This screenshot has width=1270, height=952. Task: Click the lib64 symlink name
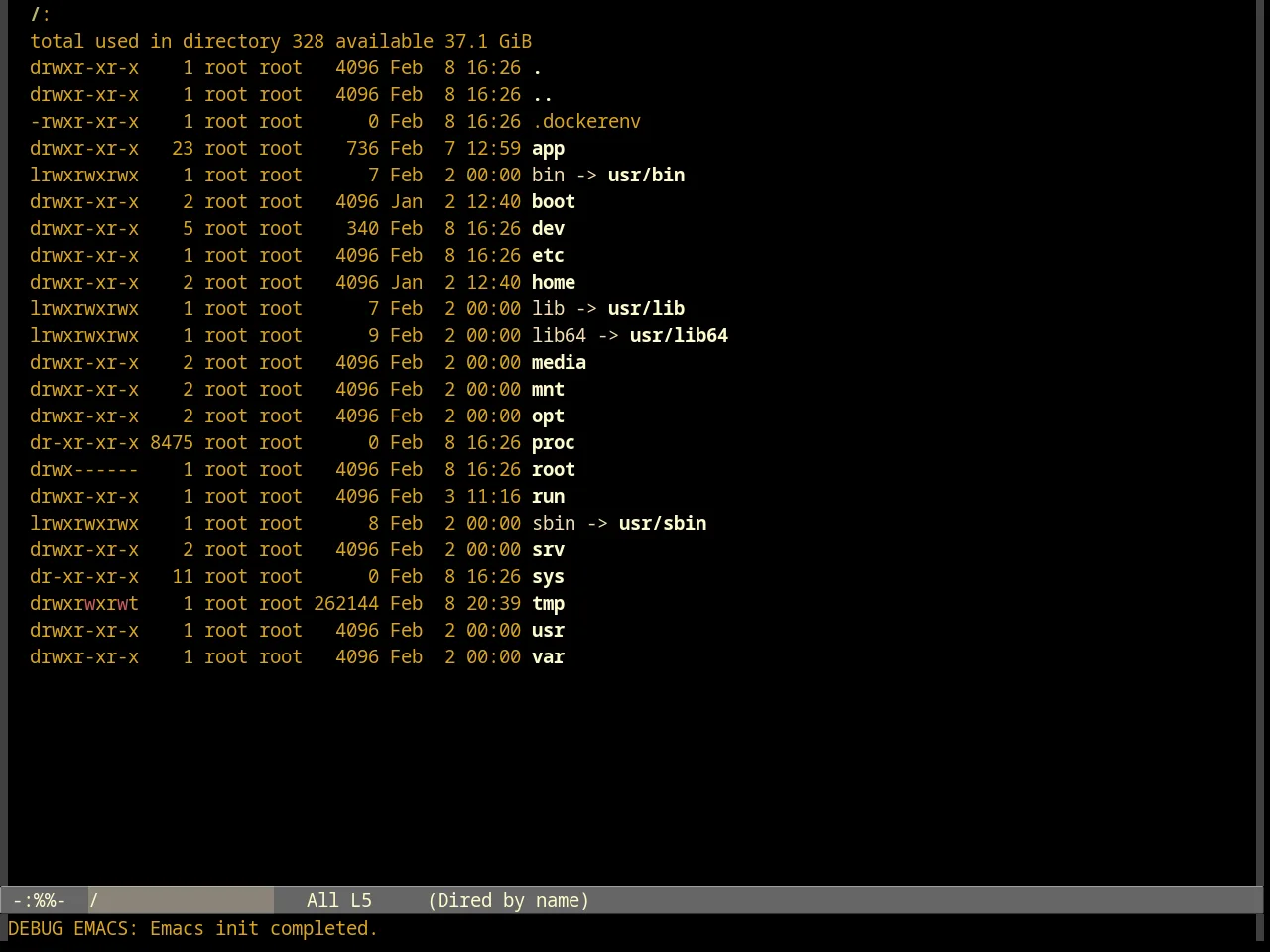tap(559, 336)
